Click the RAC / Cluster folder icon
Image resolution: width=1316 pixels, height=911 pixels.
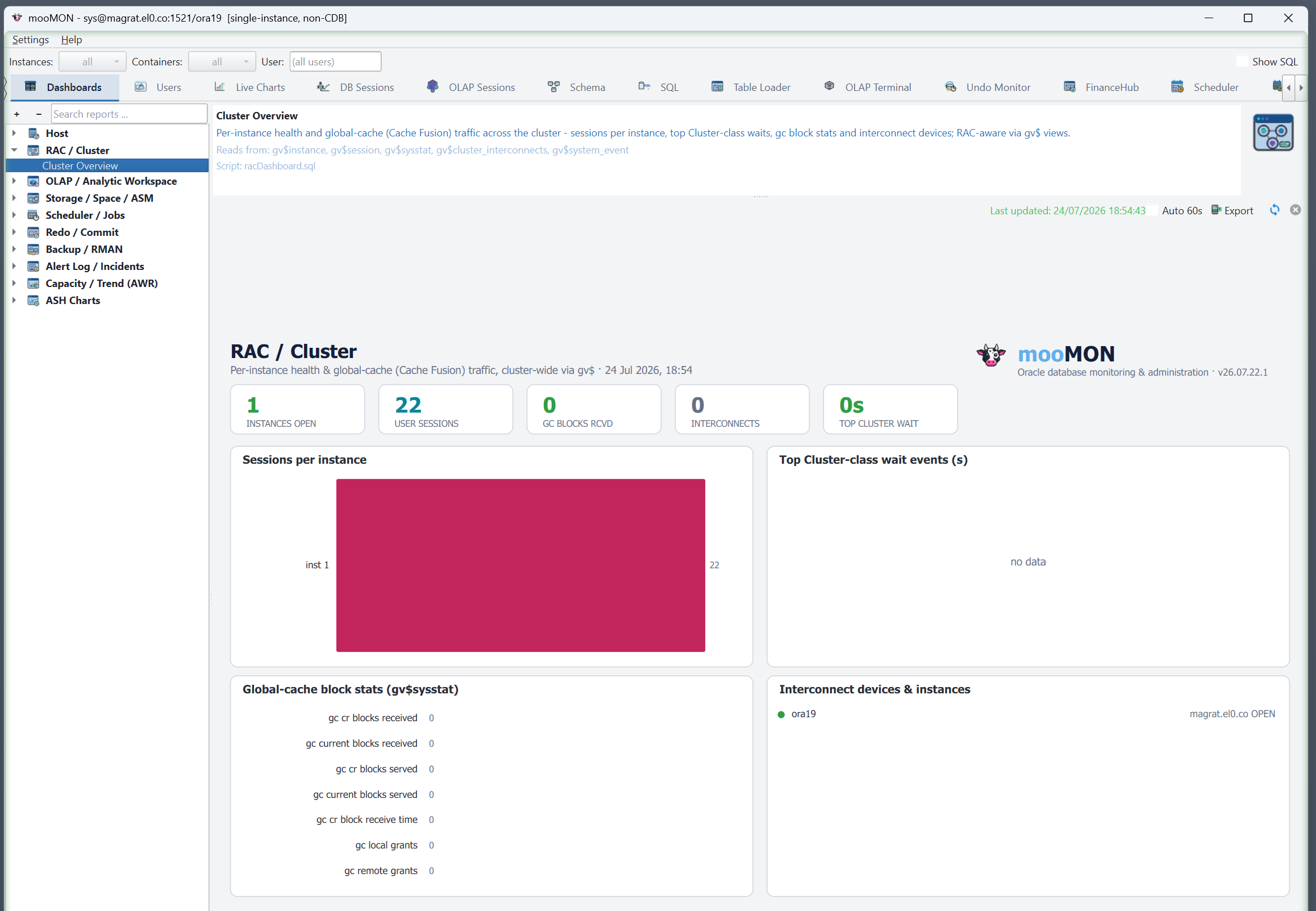tap(34, 151)
